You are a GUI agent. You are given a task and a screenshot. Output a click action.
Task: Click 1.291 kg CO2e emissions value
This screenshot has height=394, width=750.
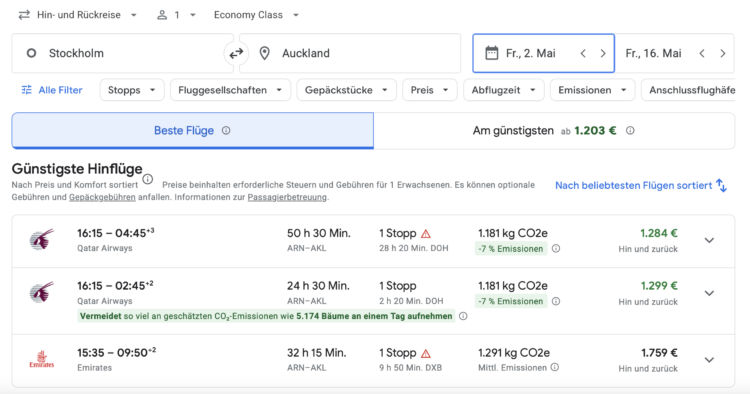[x=514, y=353]
